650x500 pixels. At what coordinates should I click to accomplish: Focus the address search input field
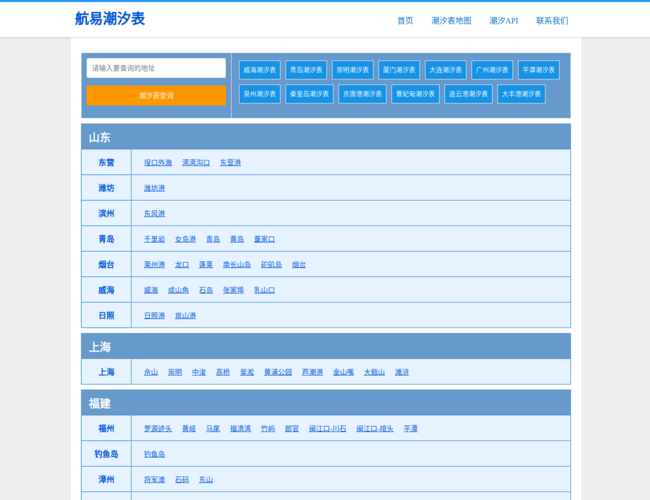click(156, 68)
